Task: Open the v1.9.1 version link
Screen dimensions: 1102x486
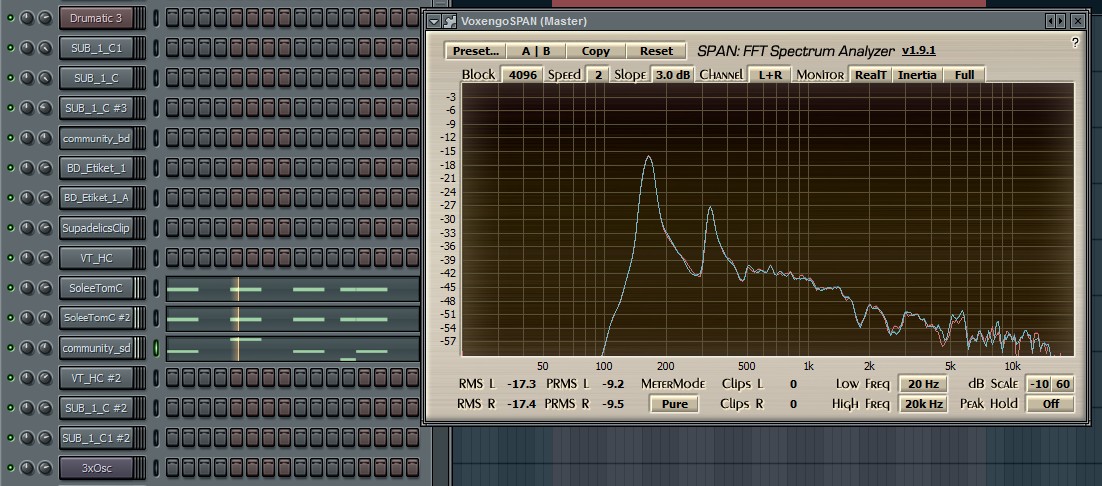Action: click(919, 51)
